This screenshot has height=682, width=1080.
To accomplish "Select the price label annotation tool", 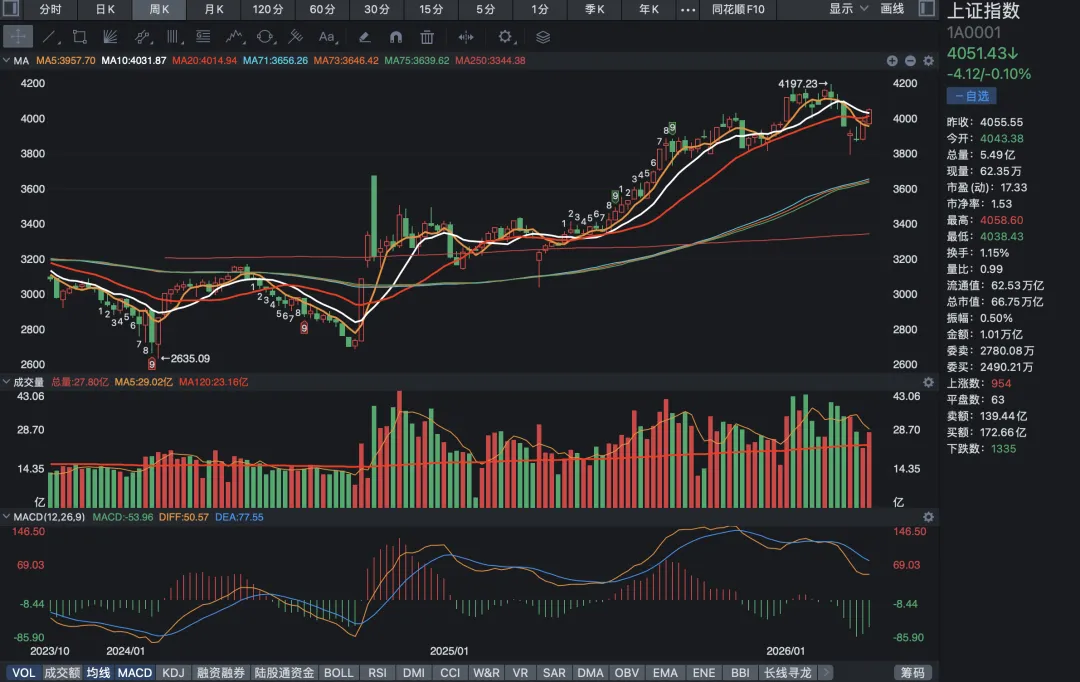I will 203,37.
